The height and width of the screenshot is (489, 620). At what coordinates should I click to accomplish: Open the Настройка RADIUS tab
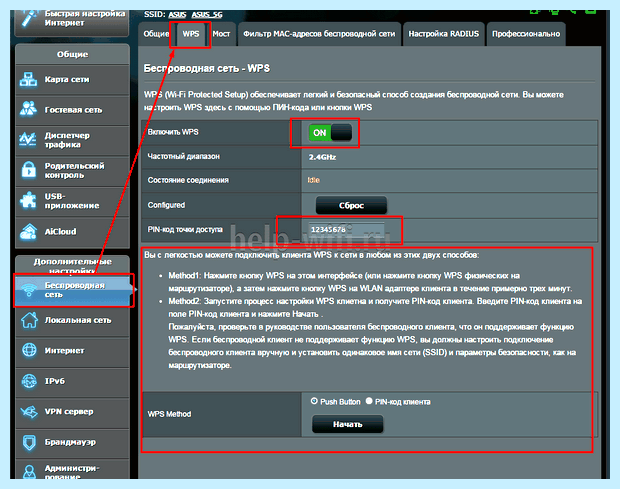click(x=444, y=34)
